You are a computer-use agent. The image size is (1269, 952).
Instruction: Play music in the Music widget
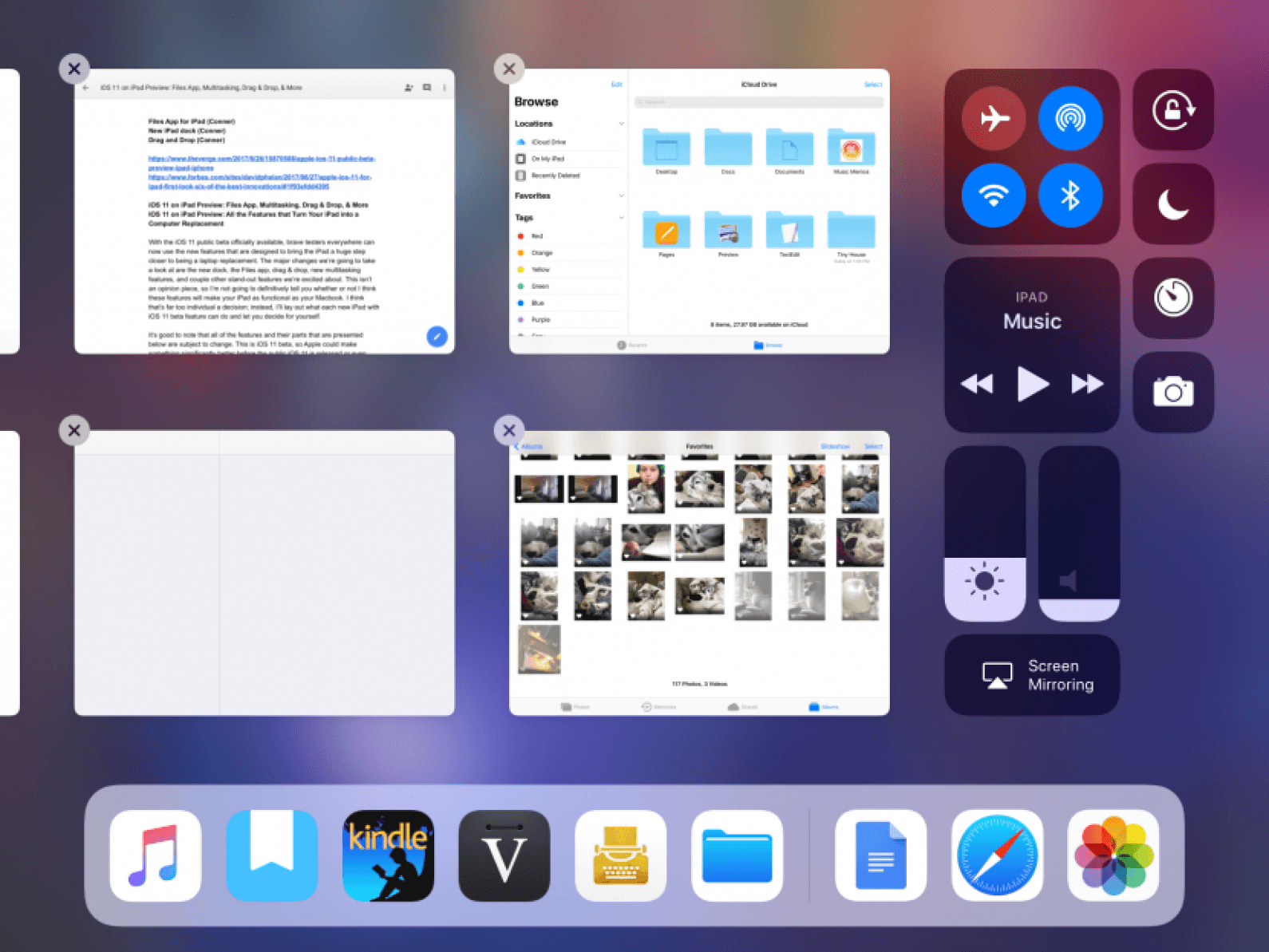[1032, 384]
